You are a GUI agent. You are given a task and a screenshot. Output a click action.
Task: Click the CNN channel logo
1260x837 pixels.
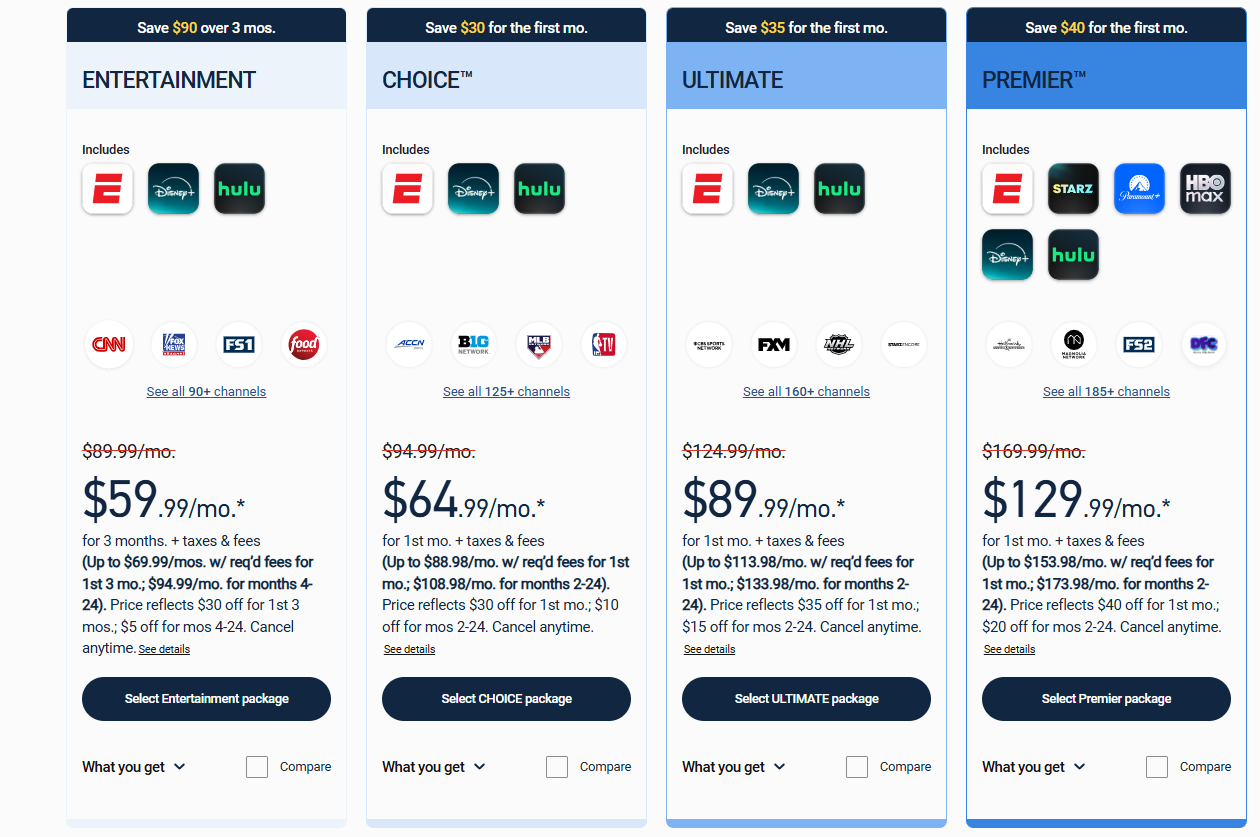click(108, 345)
